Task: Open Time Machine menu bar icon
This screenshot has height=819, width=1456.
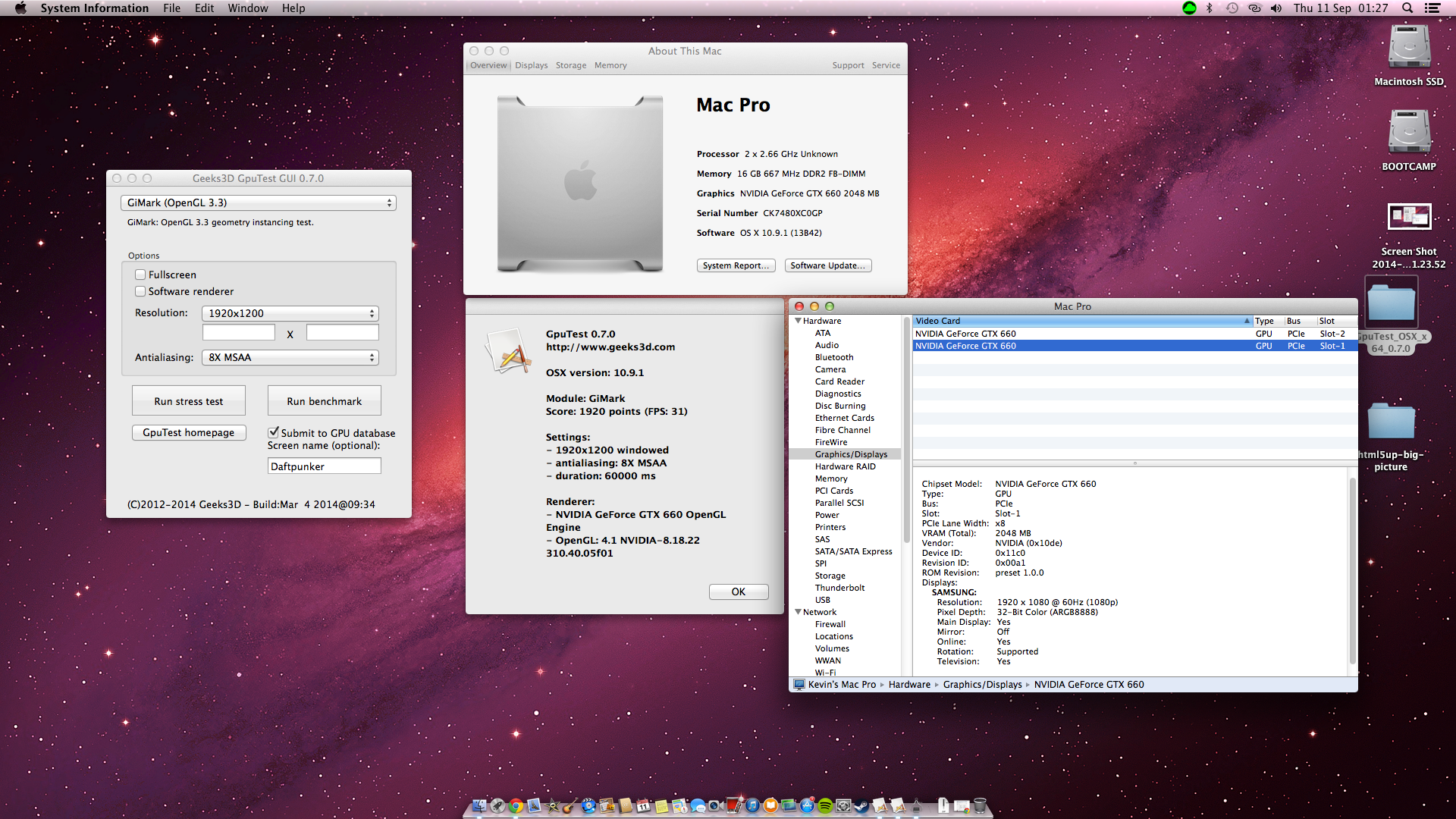Action: tap(1232, 8)
